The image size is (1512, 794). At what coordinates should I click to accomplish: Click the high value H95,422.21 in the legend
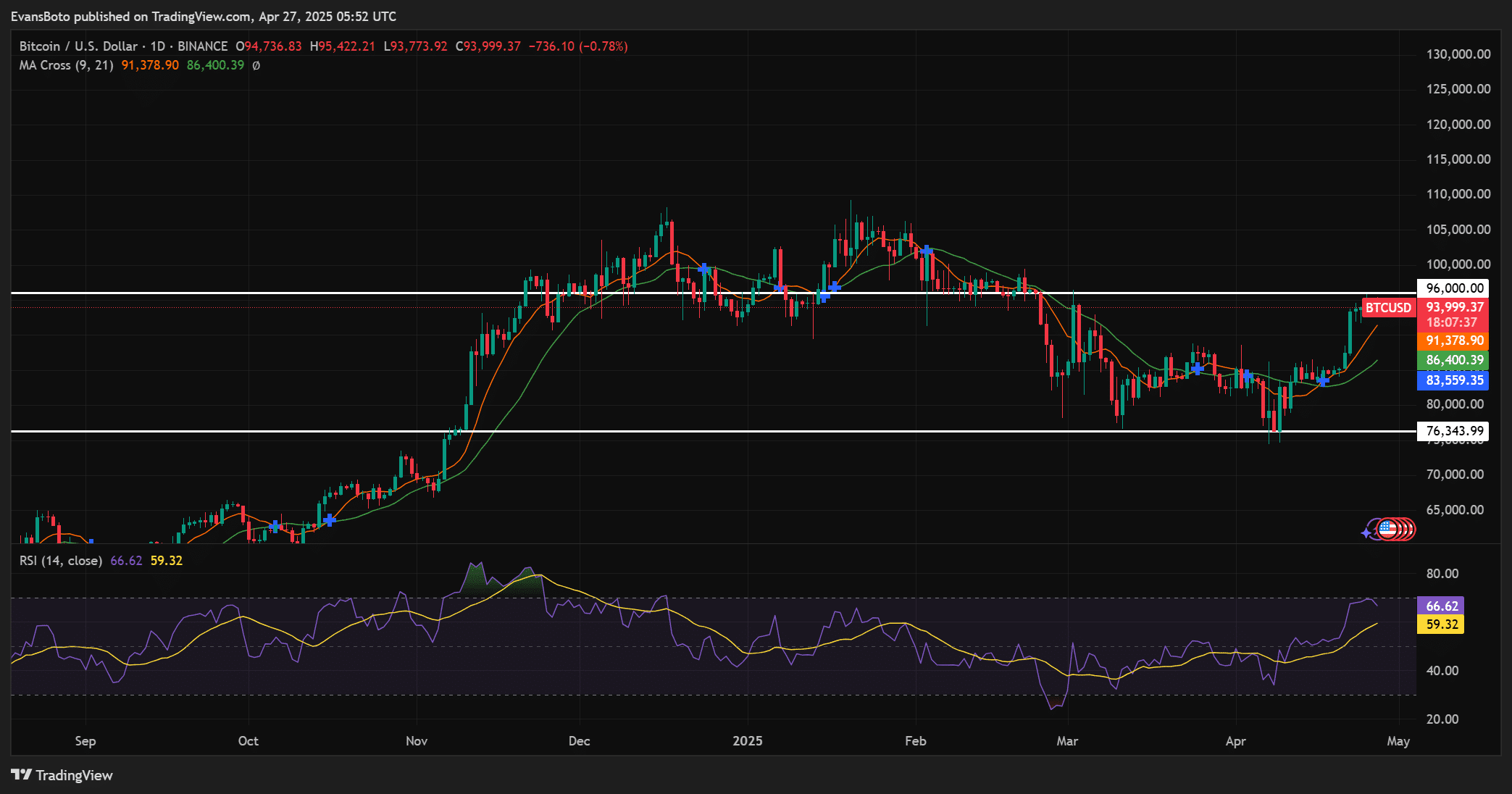click(343, 46)
